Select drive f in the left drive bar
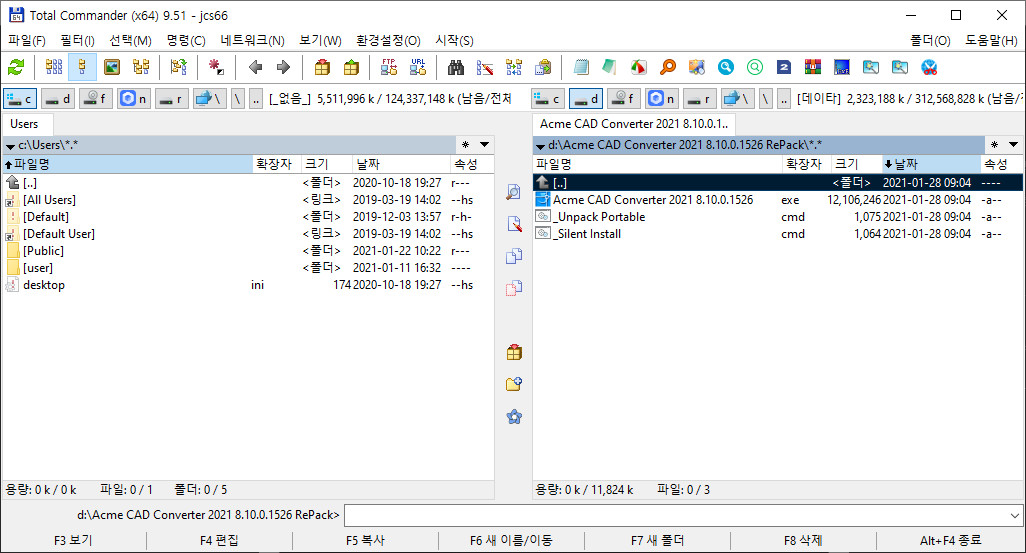 (96, 99)
